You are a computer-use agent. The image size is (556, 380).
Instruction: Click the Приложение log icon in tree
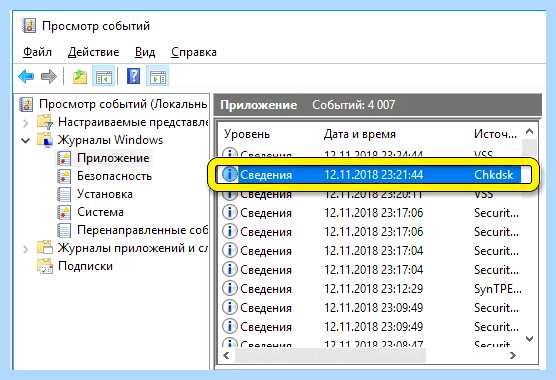tap(64, 158)
